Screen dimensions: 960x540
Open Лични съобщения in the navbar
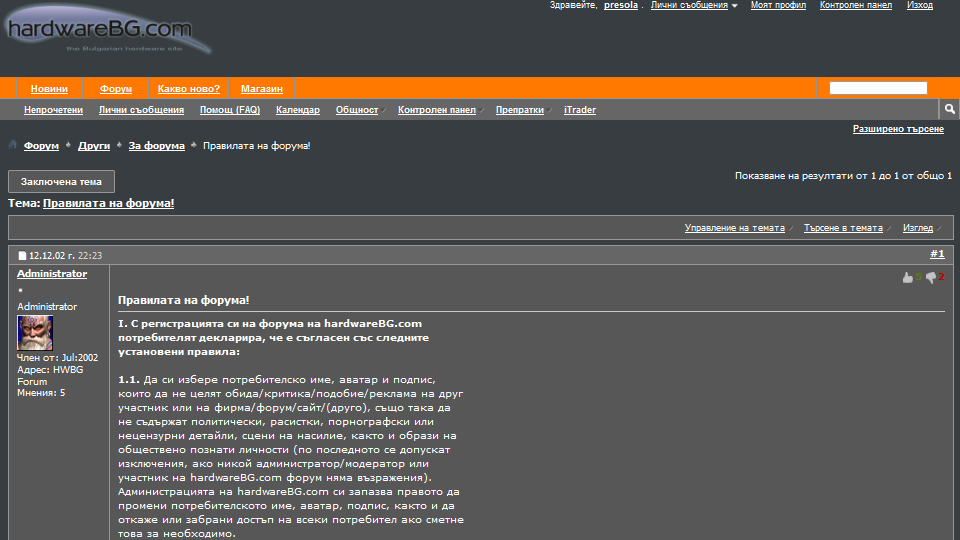141,110
